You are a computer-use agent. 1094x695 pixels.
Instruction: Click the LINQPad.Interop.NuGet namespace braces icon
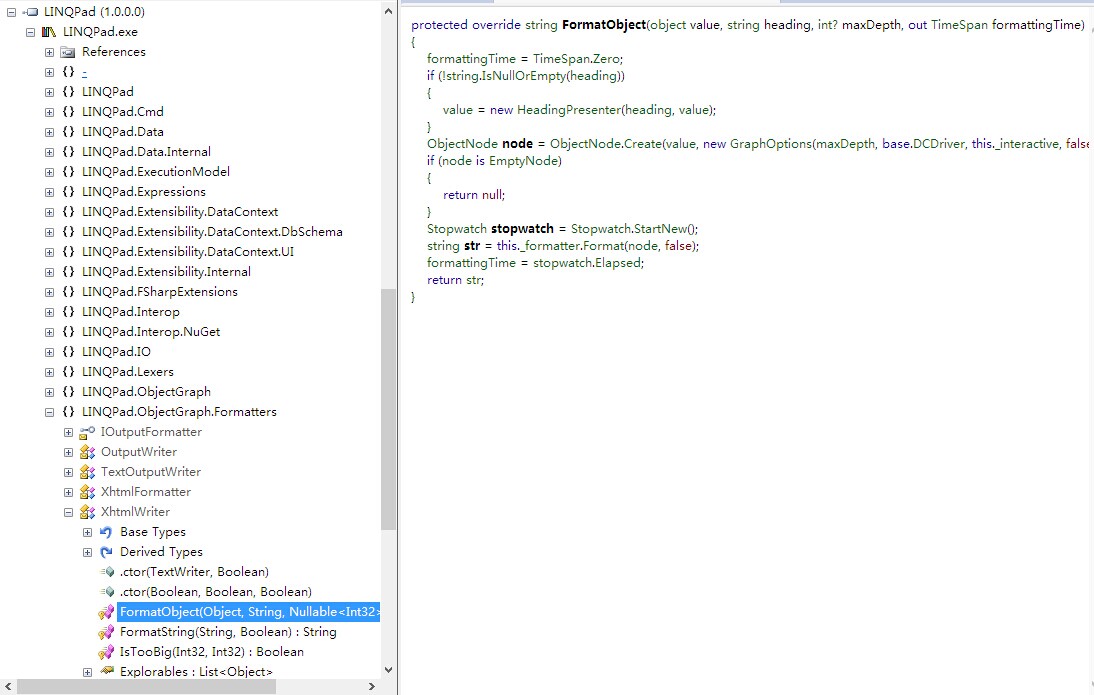click(x=68, y=332)
